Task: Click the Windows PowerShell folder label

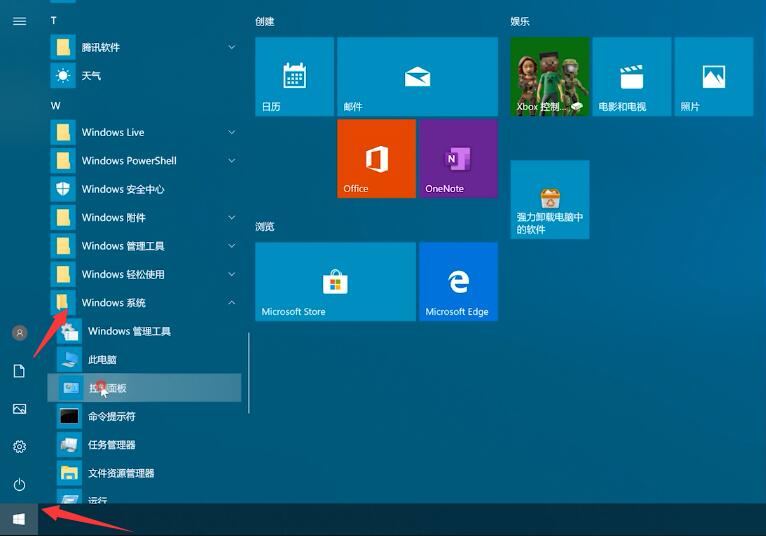Action: pos(129,161)
